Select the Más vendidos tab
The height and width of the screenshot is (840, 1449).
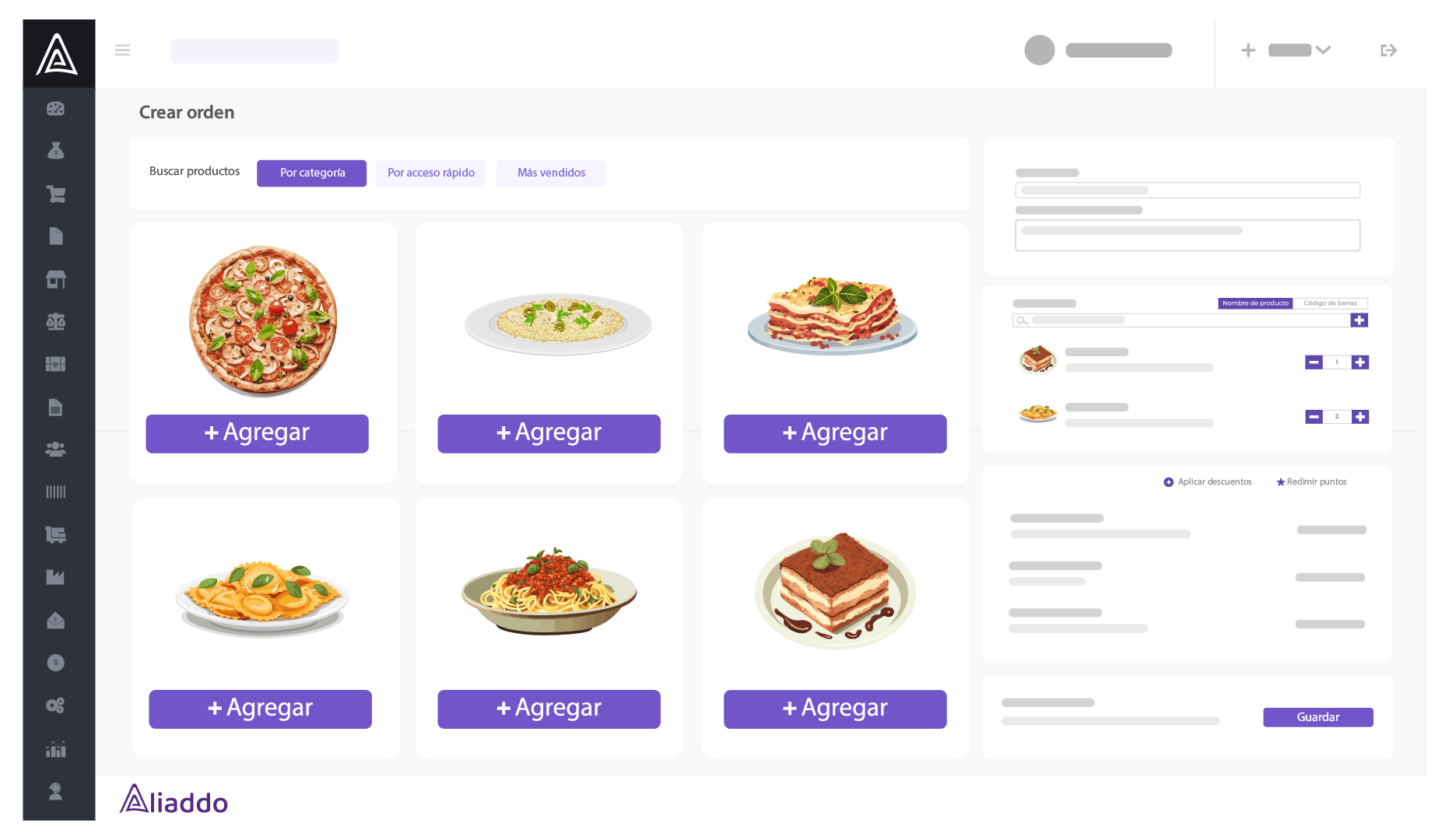tap(551, 173)
